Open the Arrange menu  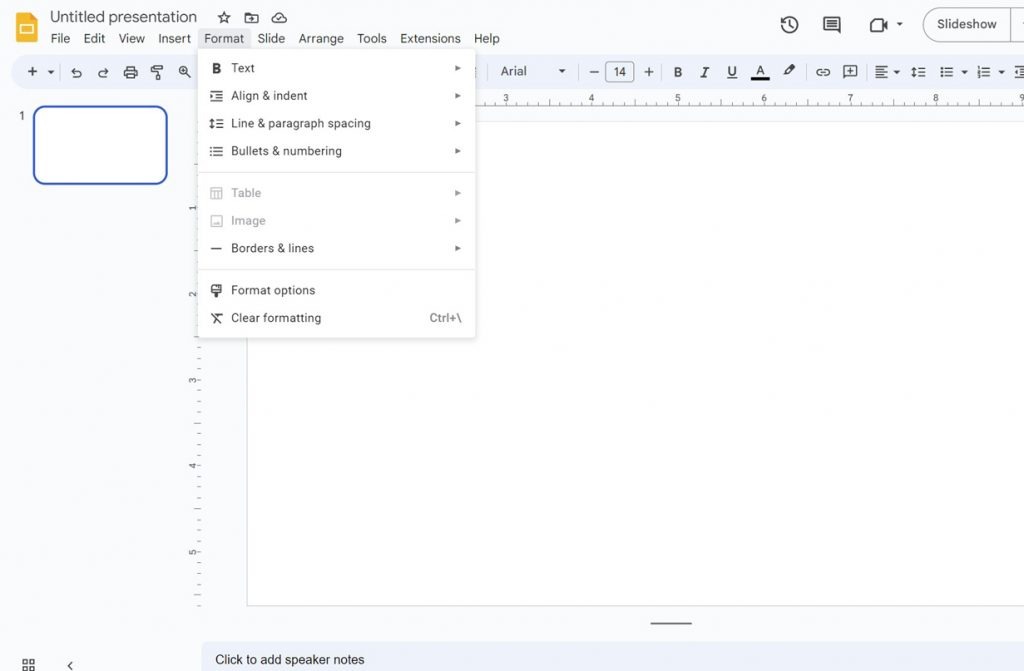point(321,39)
